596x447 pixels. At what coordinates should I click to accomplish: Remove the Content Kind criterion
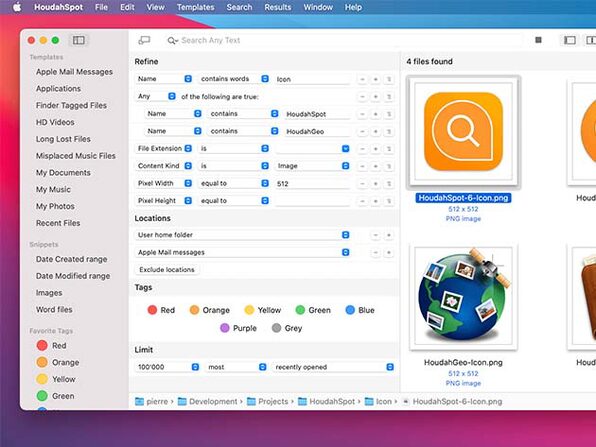[362, 166]
